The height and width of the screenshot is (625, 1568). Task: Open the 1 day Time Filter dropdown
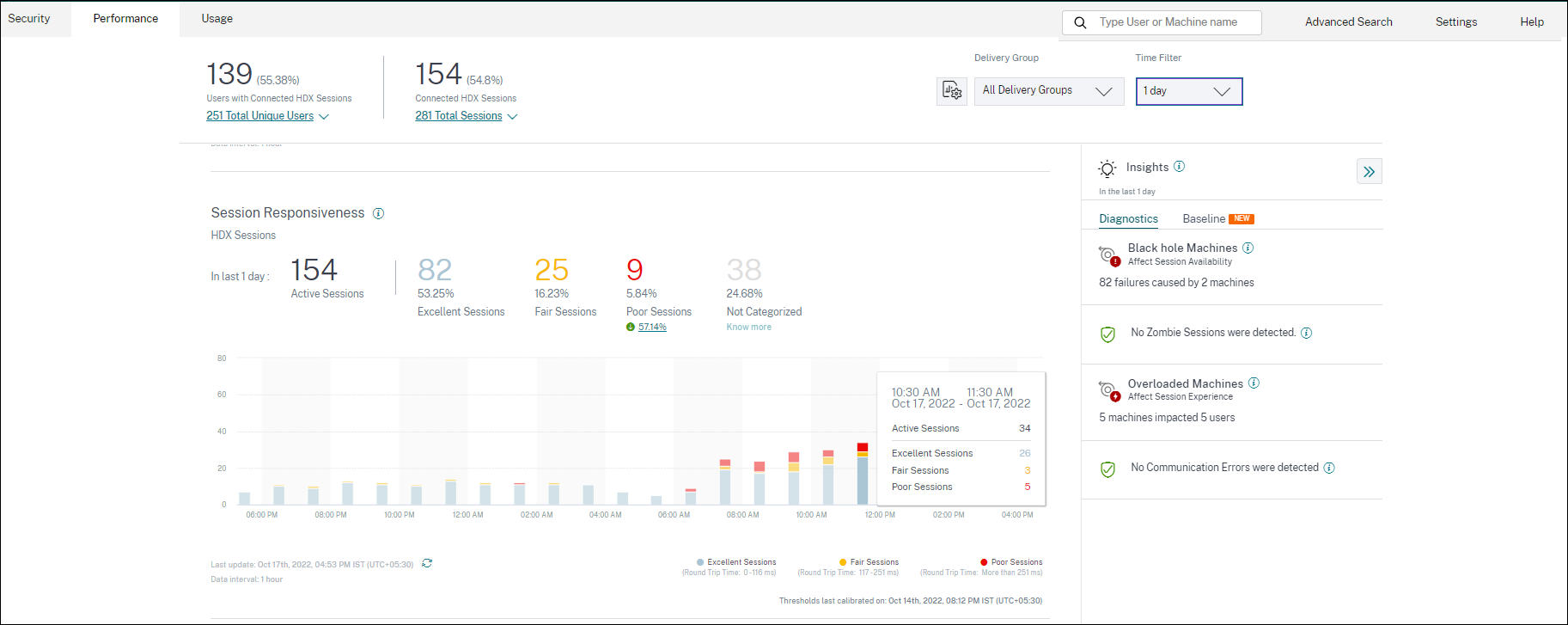tap(1188, 91)
